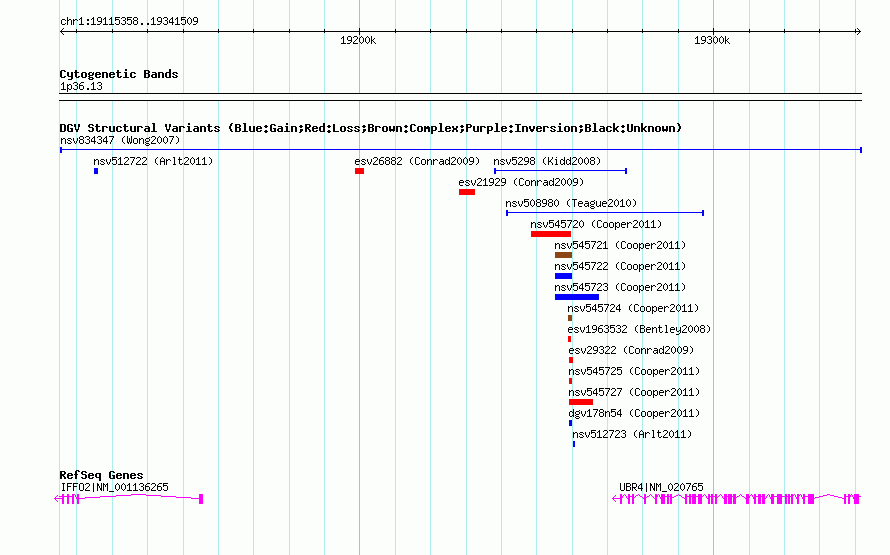Open nsv5298 (Kidd2008) variant label
Image resolution: width=890 pixels, height=555 pixels.
[x=547, y=161]
